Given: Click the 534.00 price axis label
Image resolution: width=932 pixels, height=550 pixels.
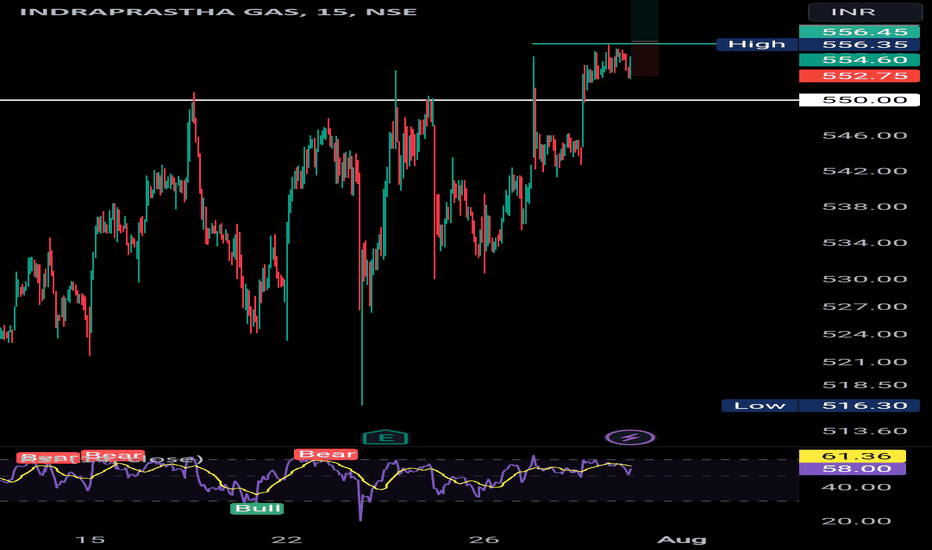Looking at the screenshot, I should [864, 243].
